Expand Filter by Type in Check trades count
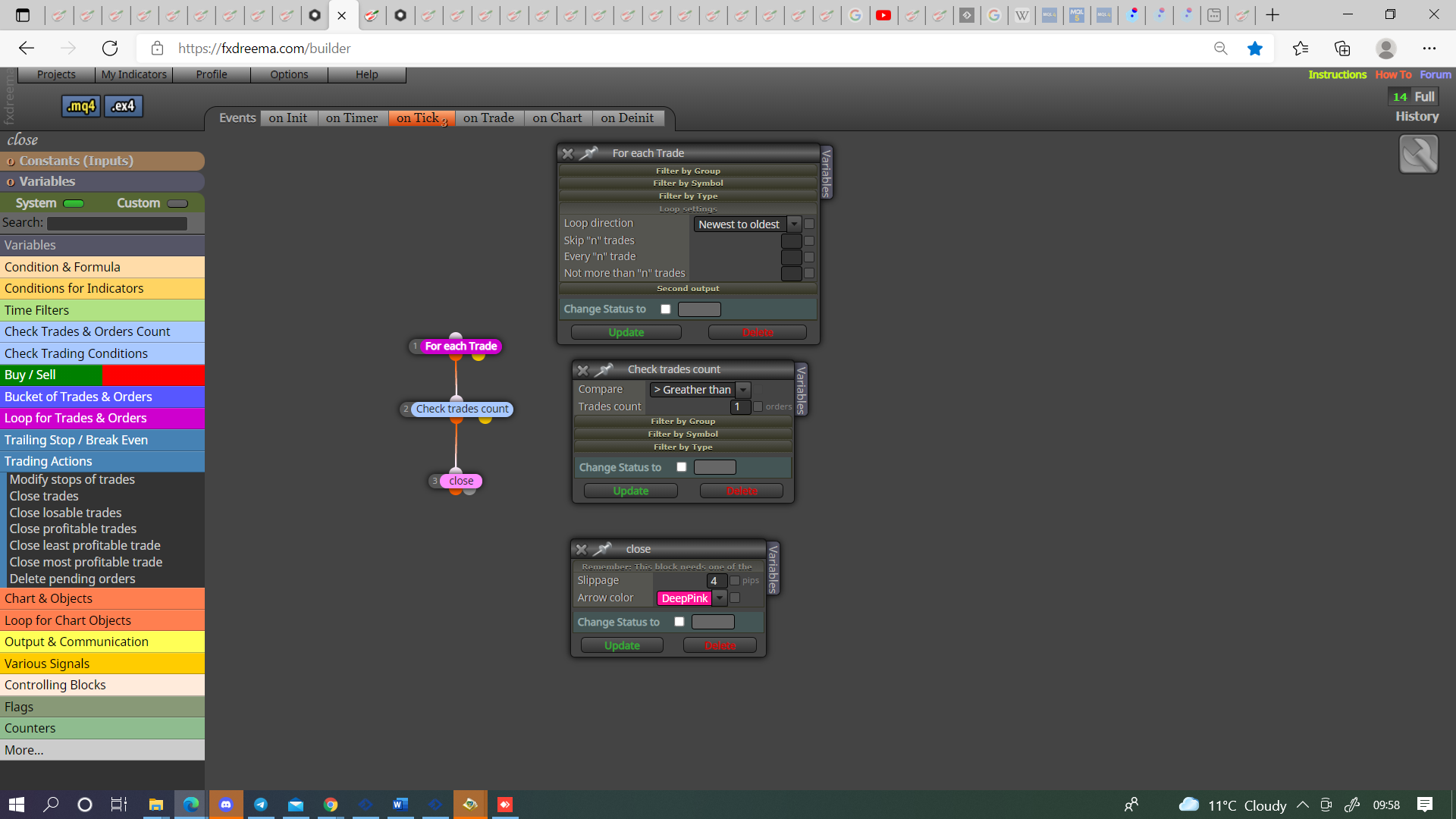The height and width of the screenshot is (819, 1456). [x=682, y=447]
